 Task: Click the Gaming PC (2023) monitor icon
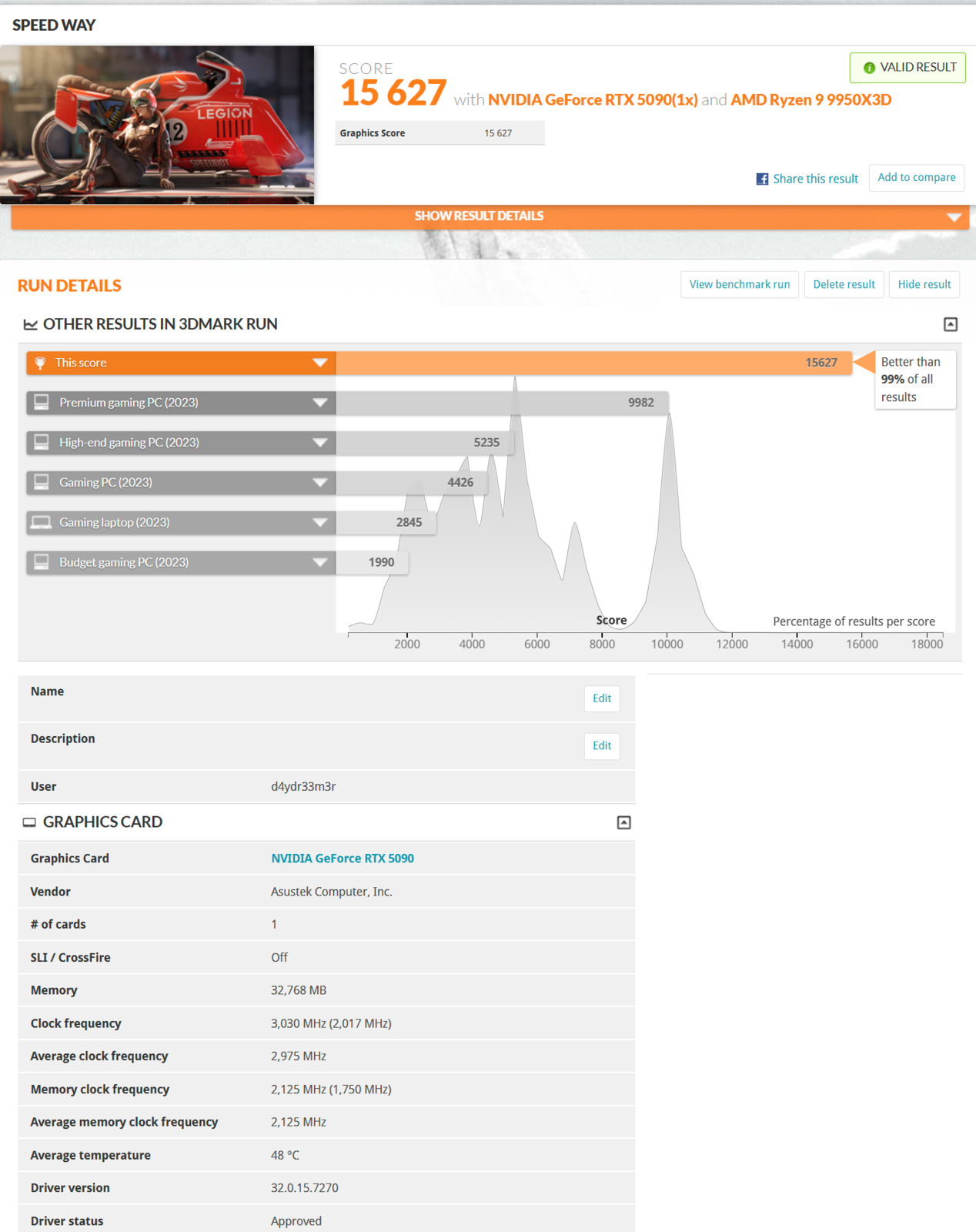42,482
